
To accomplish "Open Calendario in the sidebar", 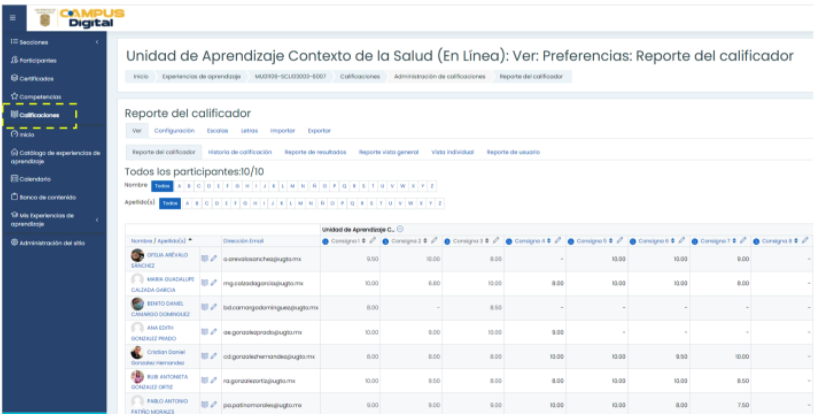I will [31, 179].
